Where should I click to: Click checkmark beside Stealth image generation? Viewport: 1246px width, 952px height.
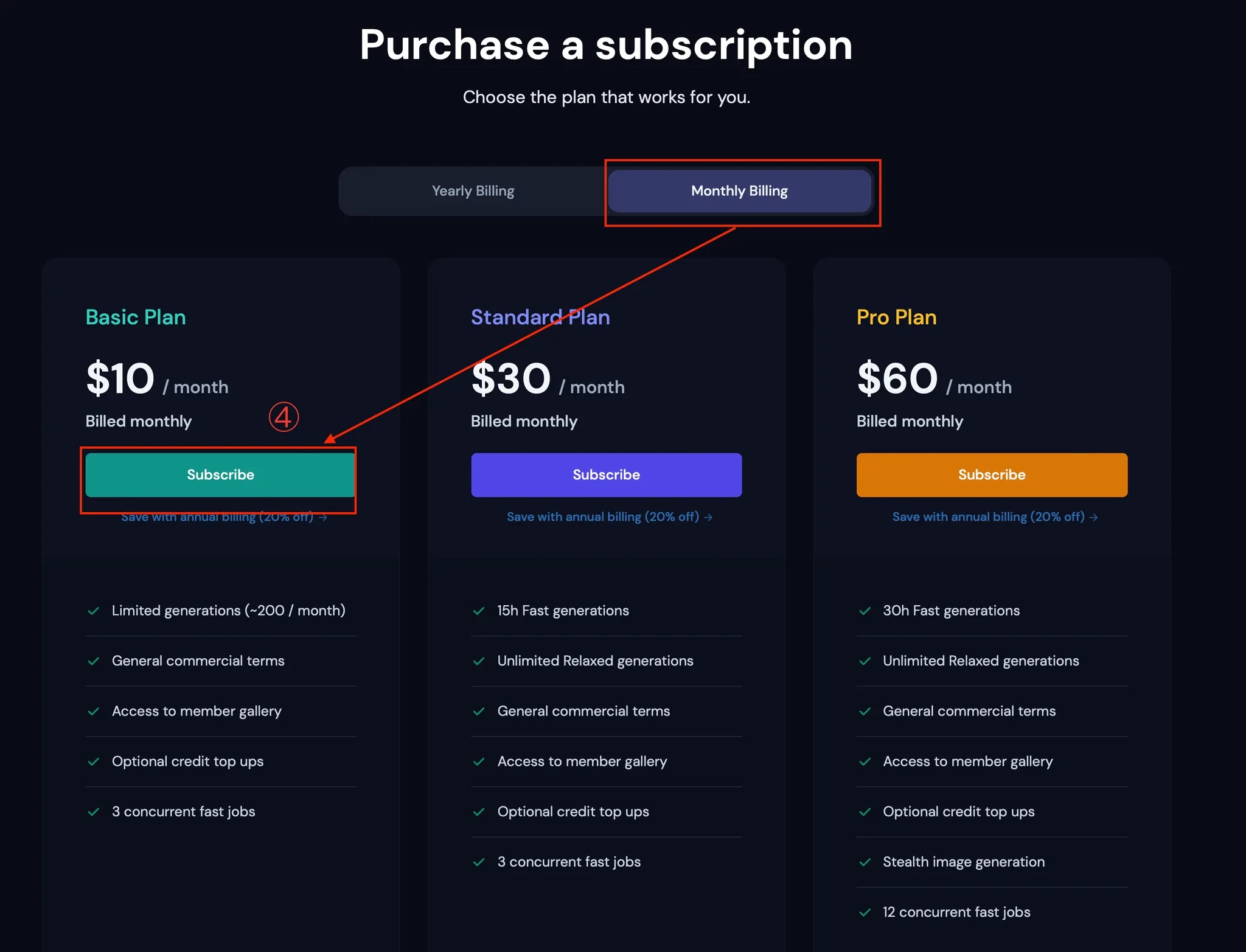(x=865, y=862)
